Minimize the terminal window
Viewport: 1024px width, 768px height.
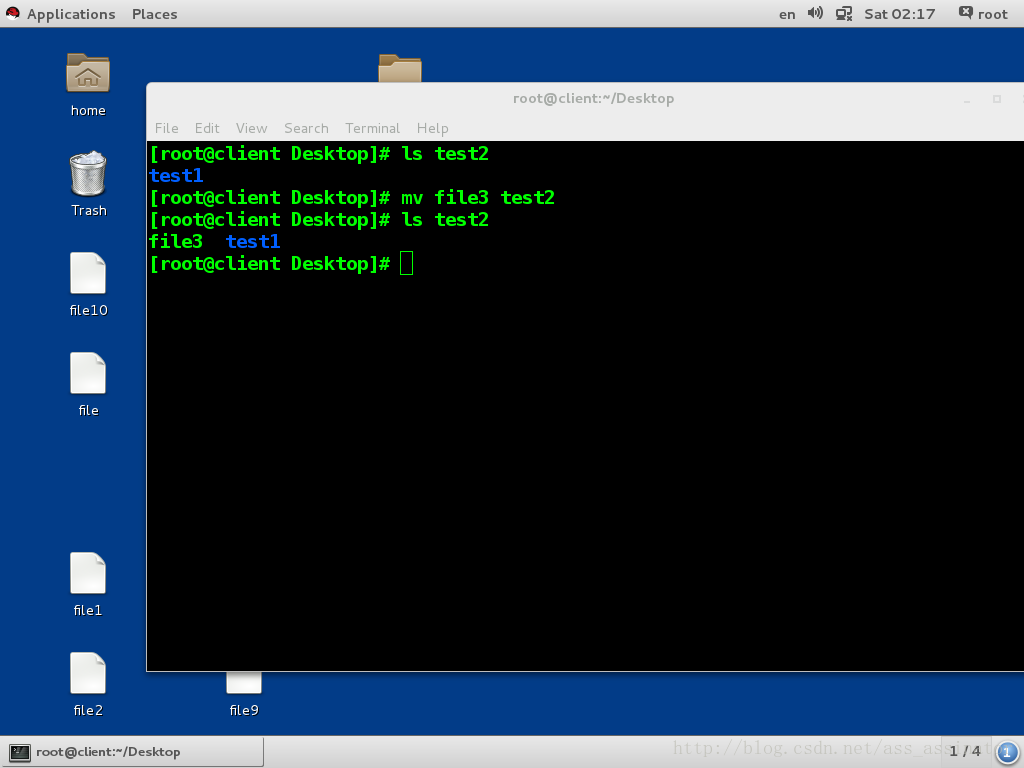(967, 100)
